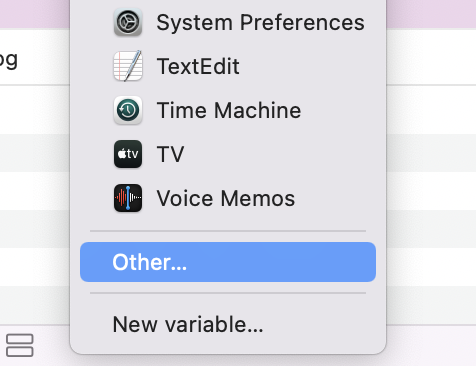
Task: Select TextEdit from the application list
Action: click(198, 66)
